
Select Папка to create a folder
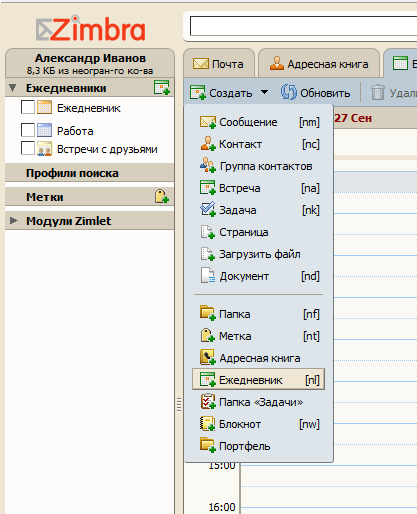(259, 314)
